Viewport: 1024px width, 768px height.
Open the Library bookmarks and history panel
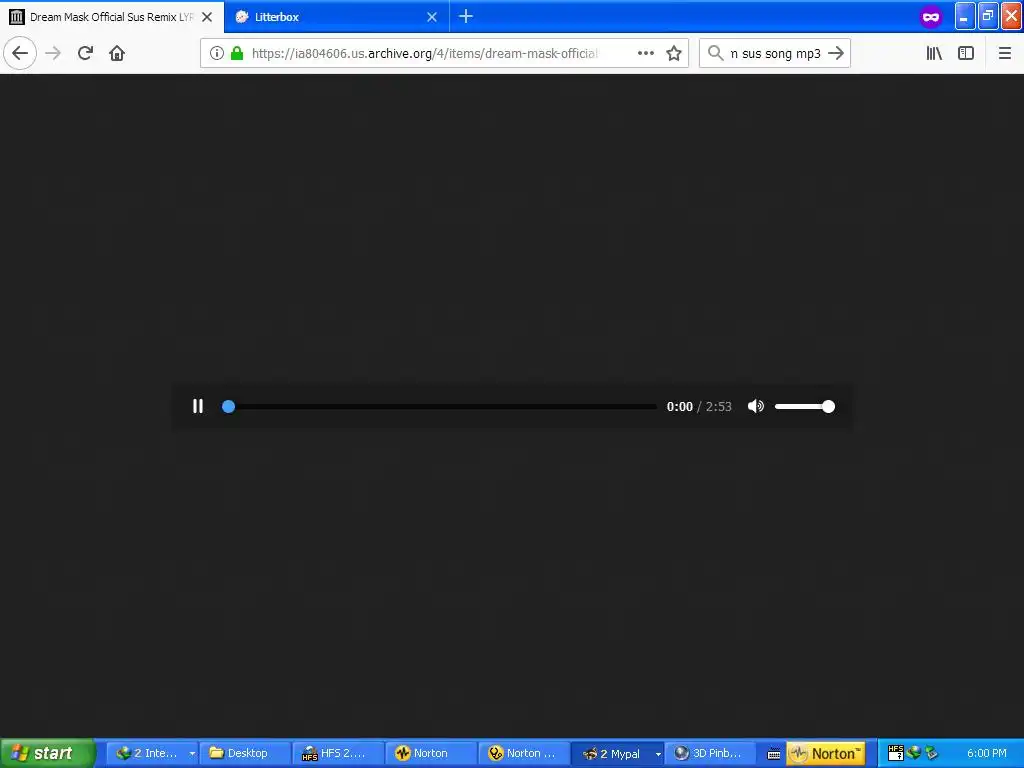935,53
